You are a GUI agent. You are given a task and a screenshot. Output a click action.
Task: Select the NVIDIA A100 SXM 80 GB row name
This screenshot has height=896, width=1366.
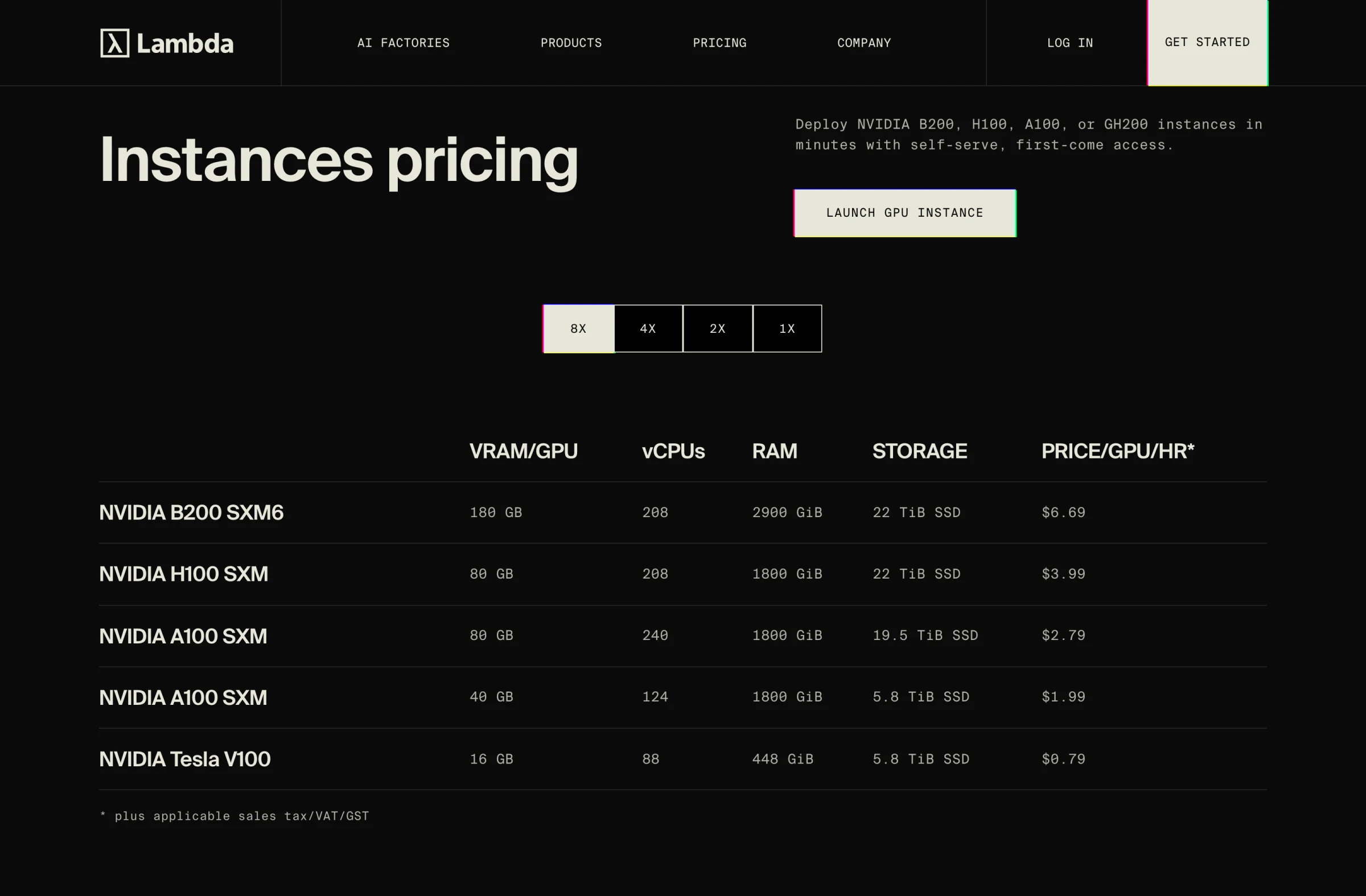point(183,636)
